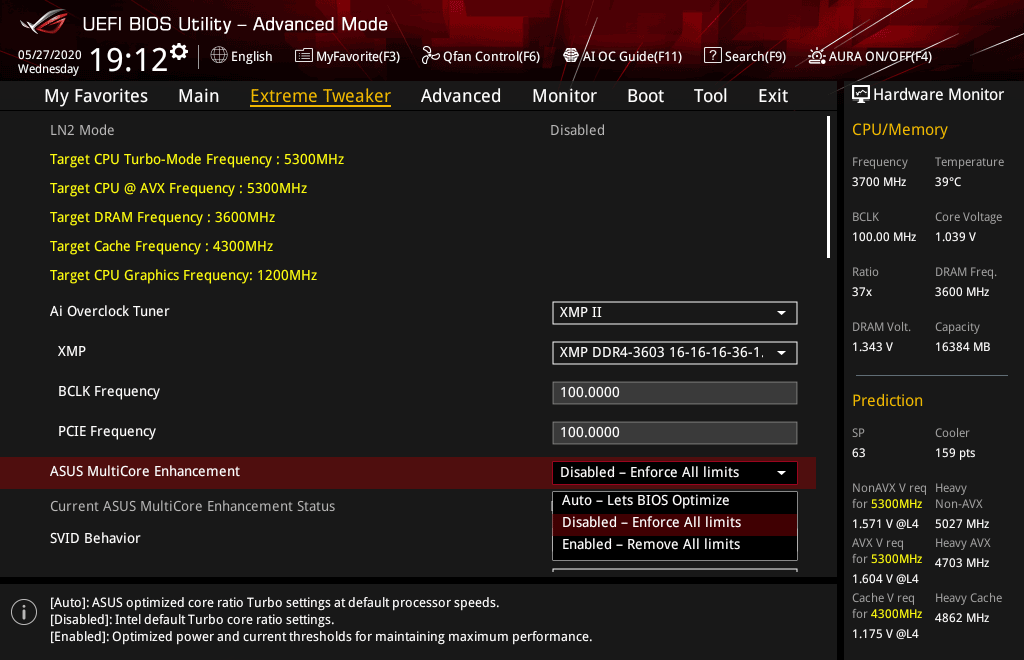Open the XMP profile dropdown
Image resolution: width=1024 pixels, height=660 pixels.
pyautogui.click(x=674, y=353)
